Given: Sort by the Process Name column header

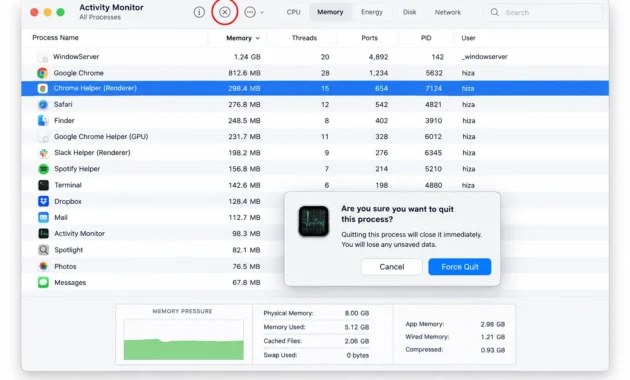Looking at the screenshot, I should click(x=55, y=37).
